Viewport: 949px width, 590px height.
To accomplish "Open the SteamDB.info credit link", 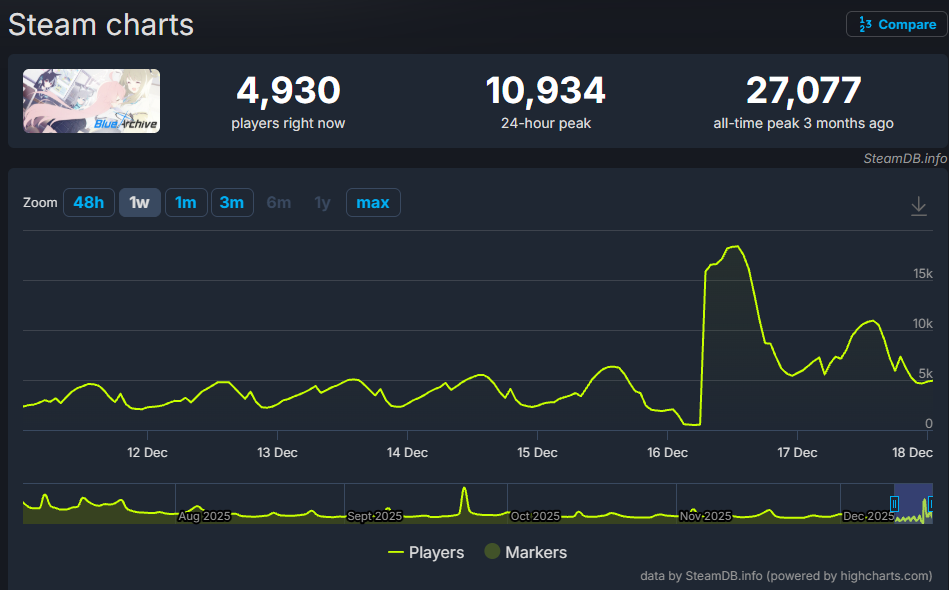I will tap(905, 159).
